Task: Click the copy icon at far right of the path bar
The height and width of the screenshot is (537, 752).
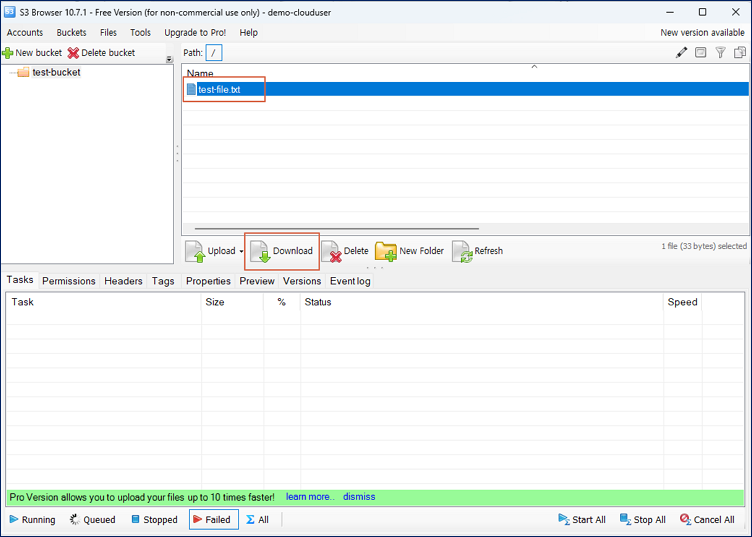Action: (740, 53)
